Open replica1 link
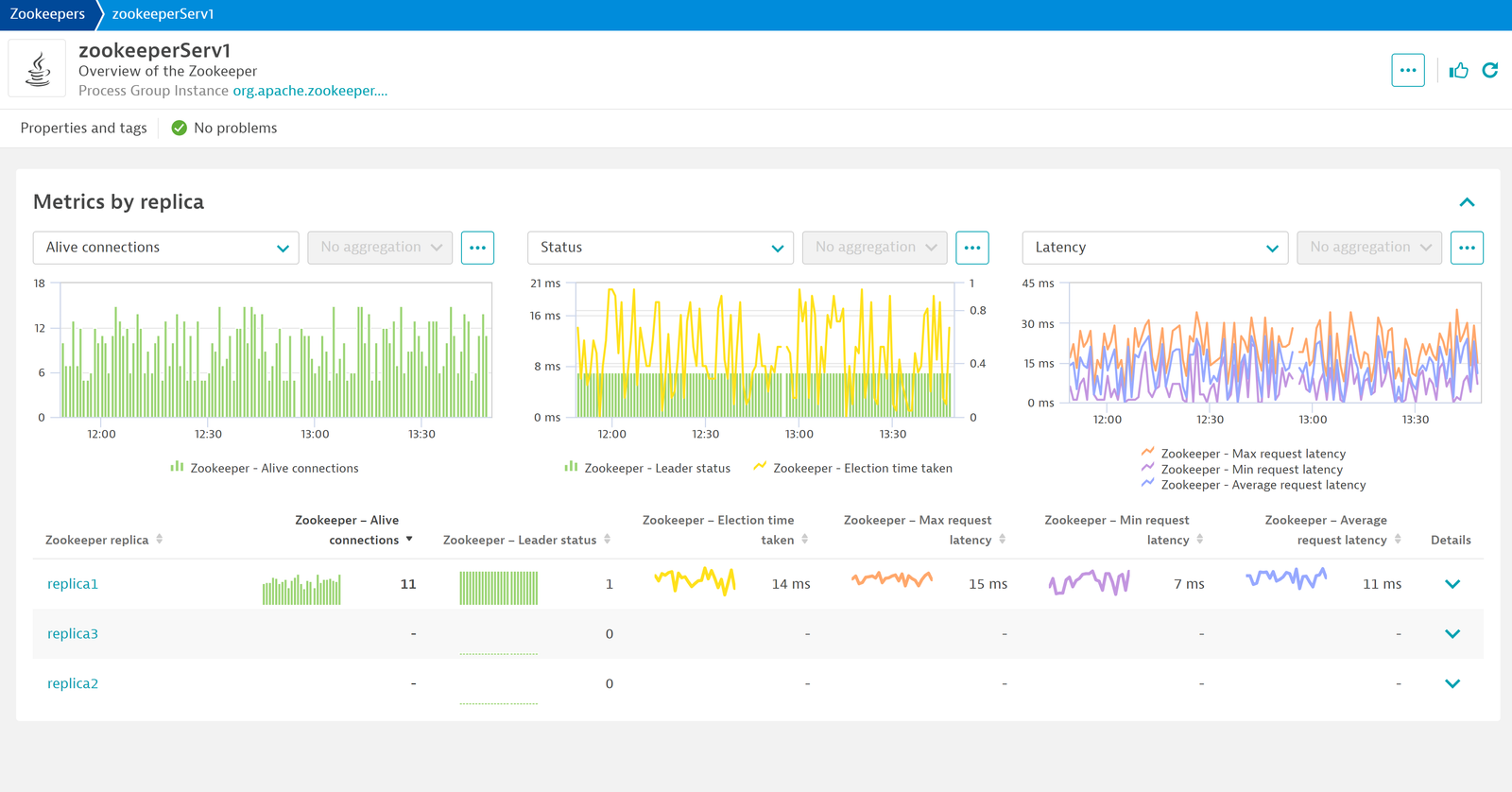The height and width of the screenshot is (792, 1512). pos(73,584)
